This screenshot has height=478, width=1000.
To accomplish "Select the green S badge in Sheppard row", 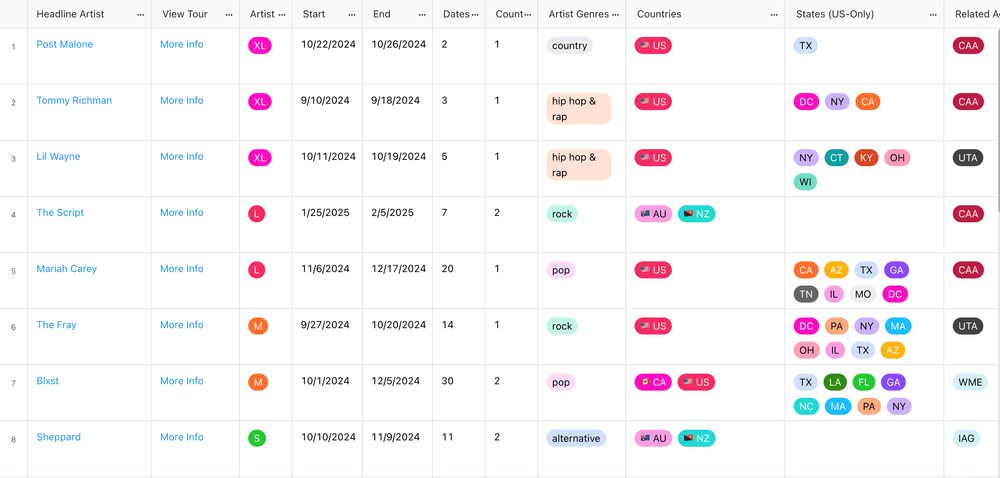I will [x=256, y=438].
